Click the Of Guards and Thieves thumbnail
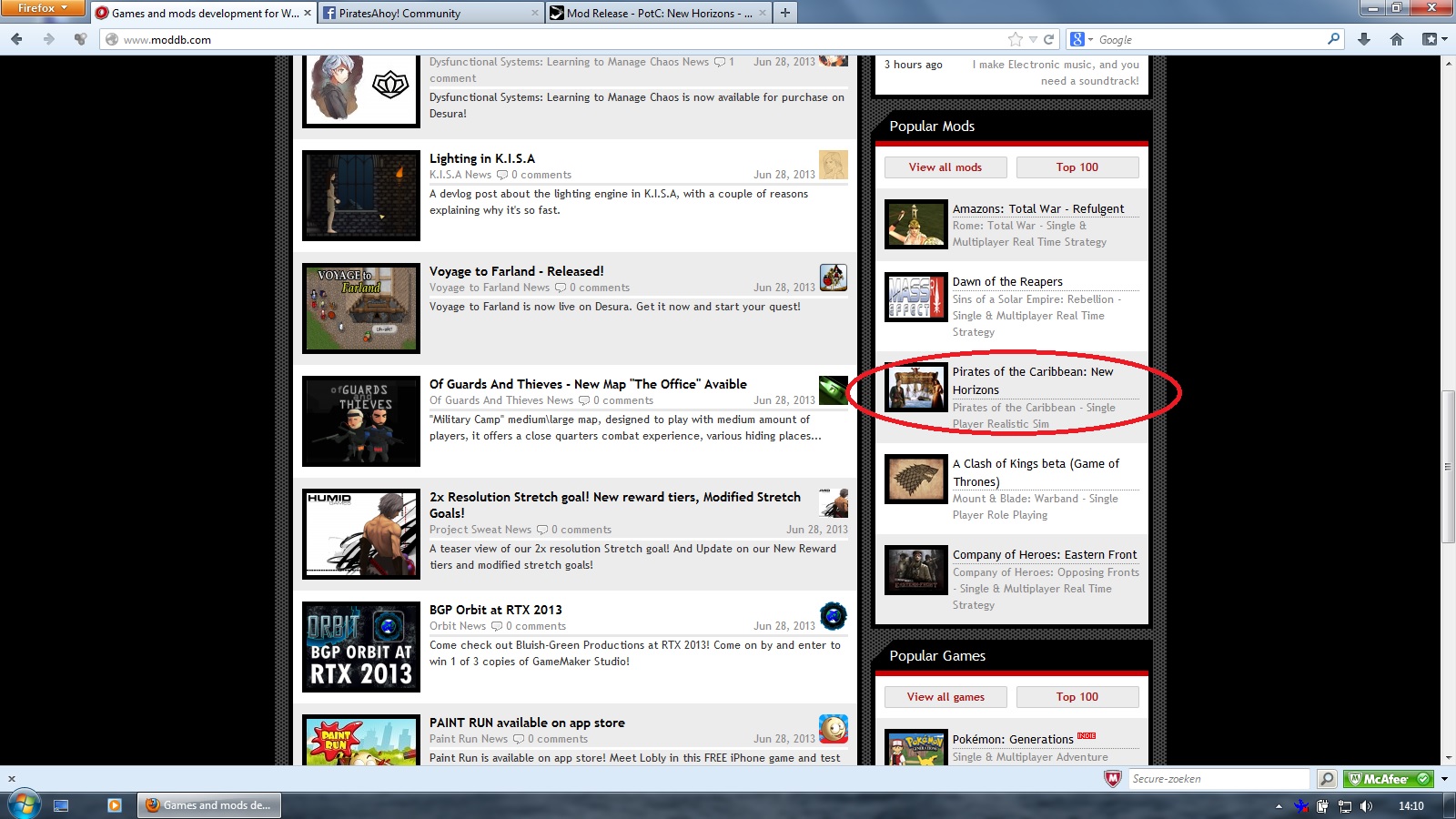The width and height of the screenshot is (1456, 819). [361, 421]
